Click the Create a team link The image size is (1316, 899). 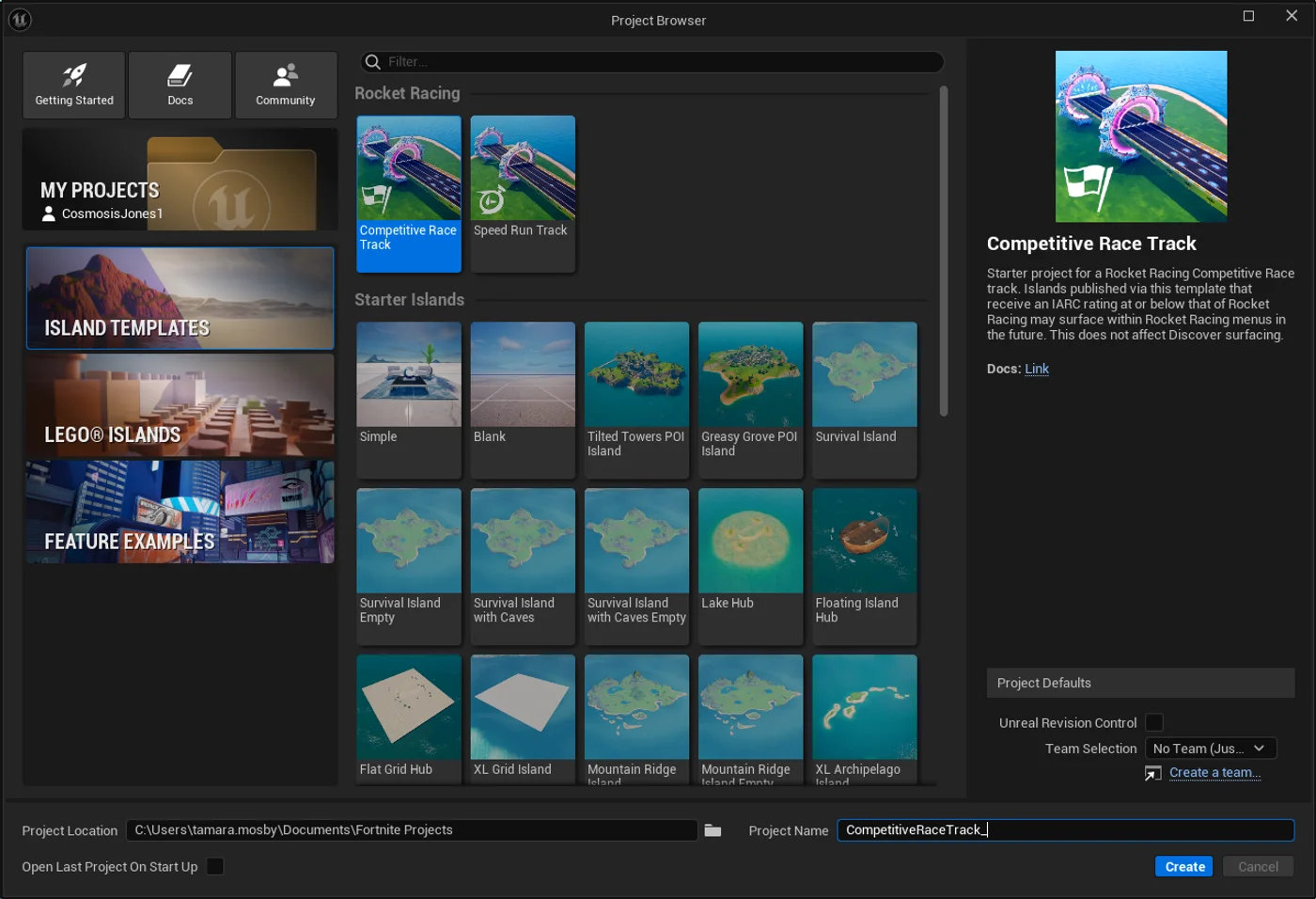(1214, 773)
